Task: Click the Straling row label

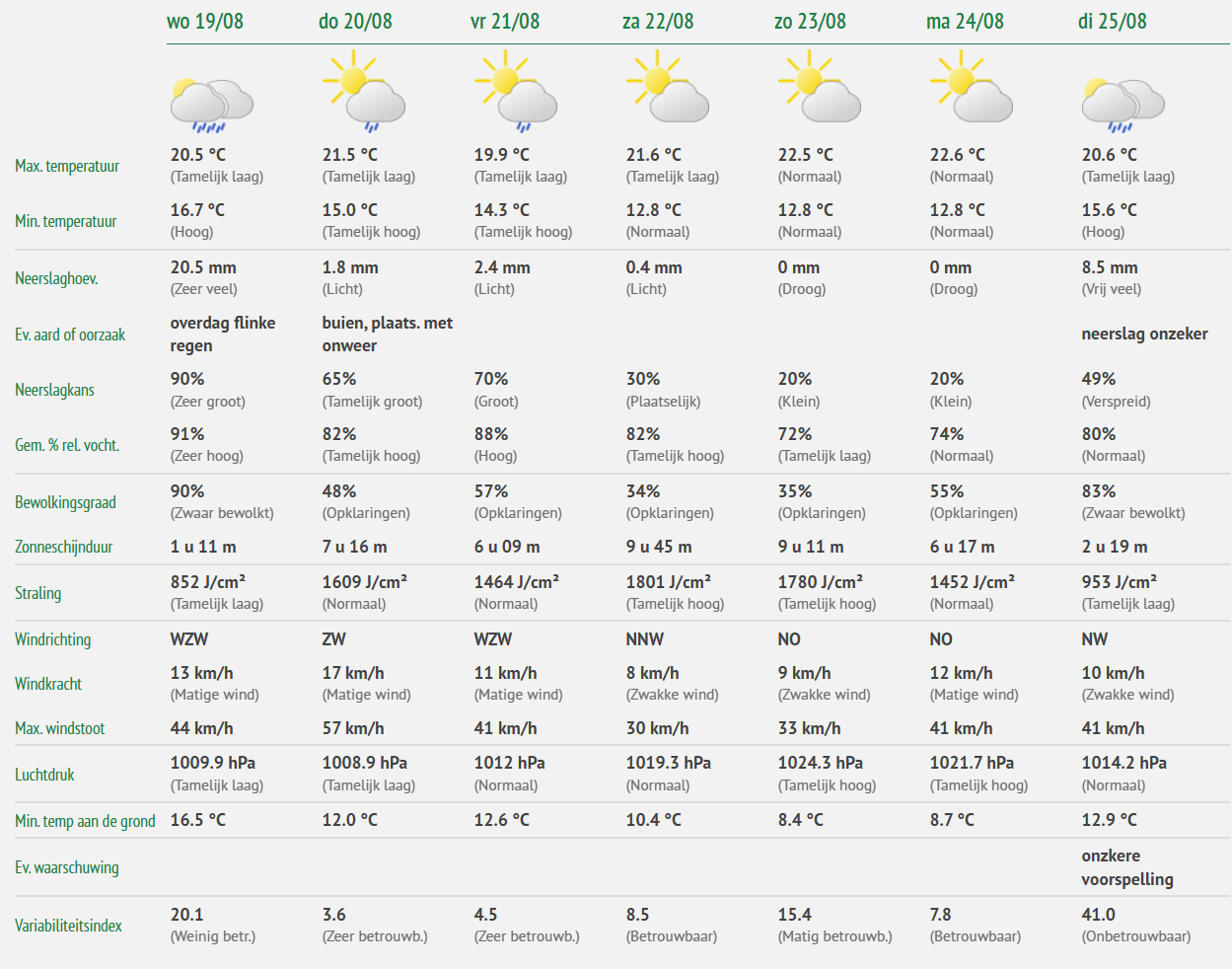Action: tap(38, 593)
